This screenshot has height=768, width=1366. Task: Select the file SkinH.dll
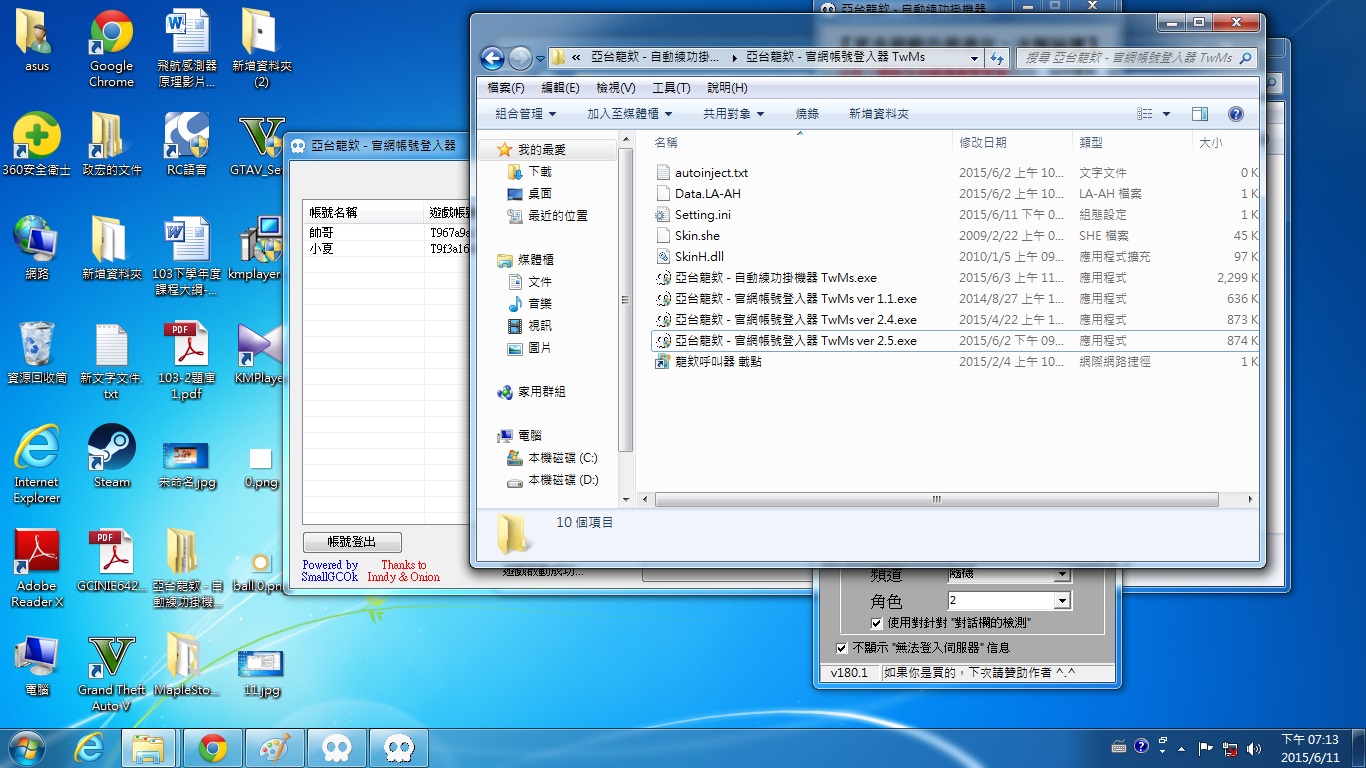[x=699, y=257]
